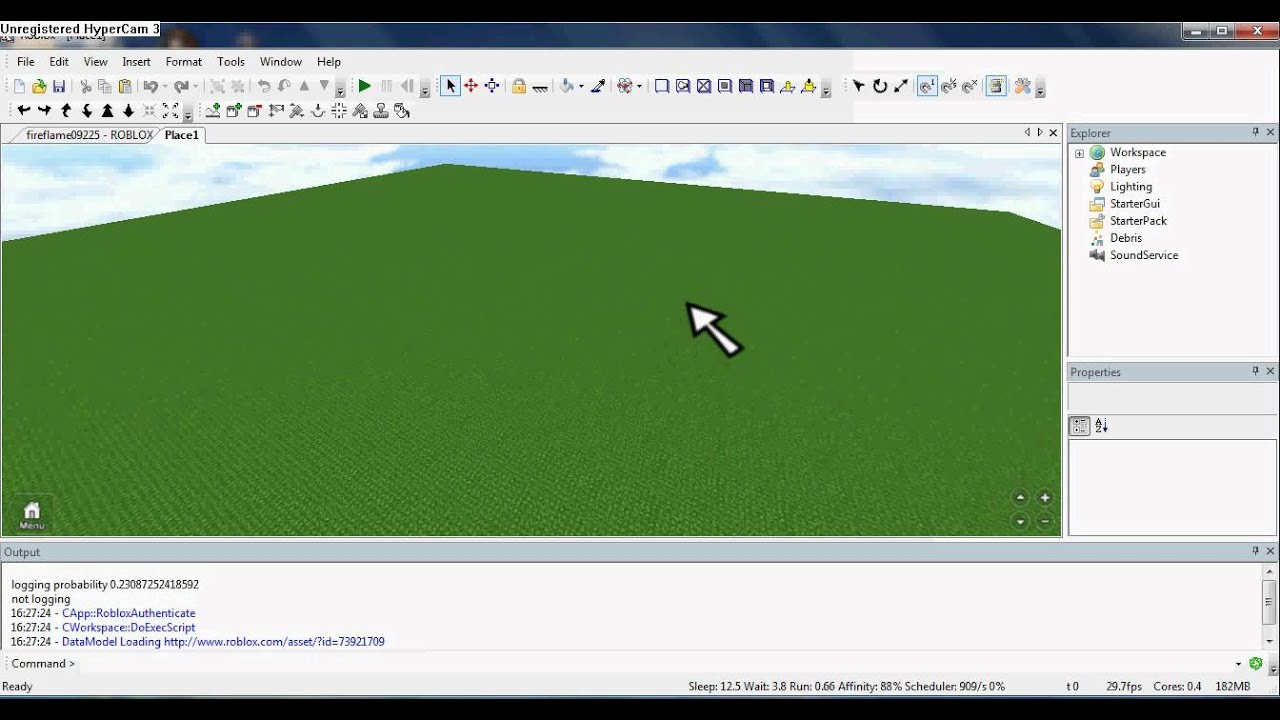Toggle the Lock tool padlock

pyautogui.click(x=519, y=86)
